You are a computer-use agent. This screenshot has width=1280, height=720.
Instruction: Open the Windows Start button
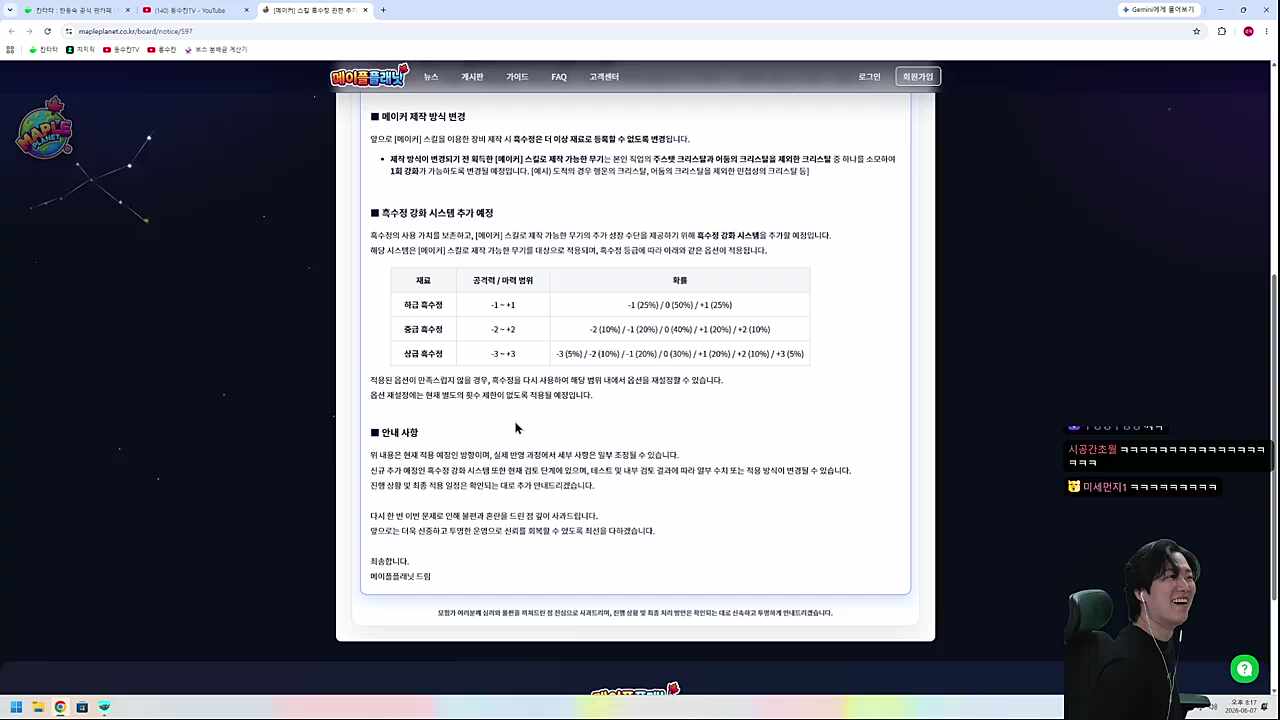pyautogui.click(x=16, y=707)
